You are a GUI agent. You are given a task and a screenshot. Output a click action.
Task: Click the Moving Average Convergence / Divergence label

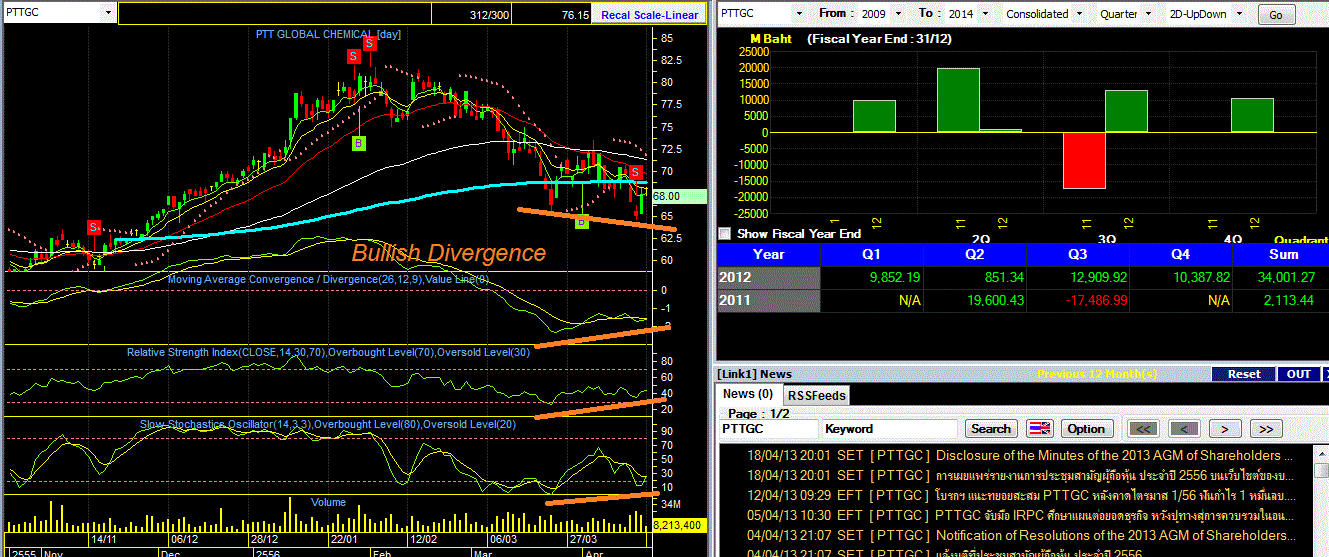coord(327,279)
